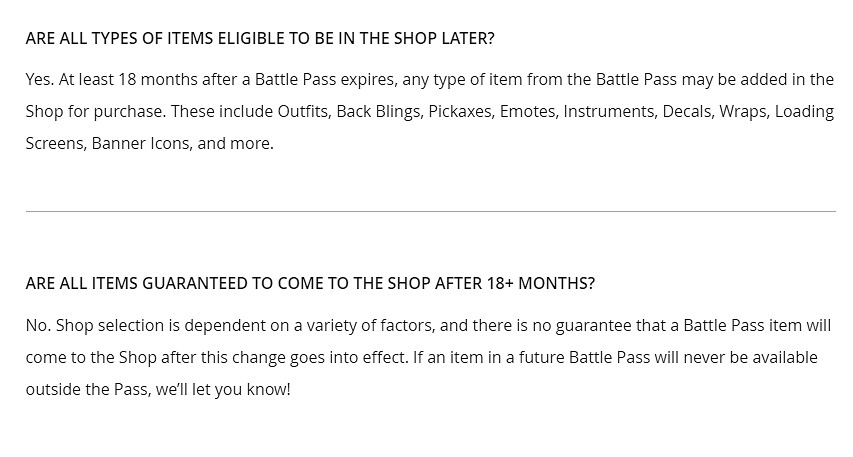Click the heading about items guaranteed after 18+ months
Viewport: 853px width, 457px height.
(x=310, y=283)
